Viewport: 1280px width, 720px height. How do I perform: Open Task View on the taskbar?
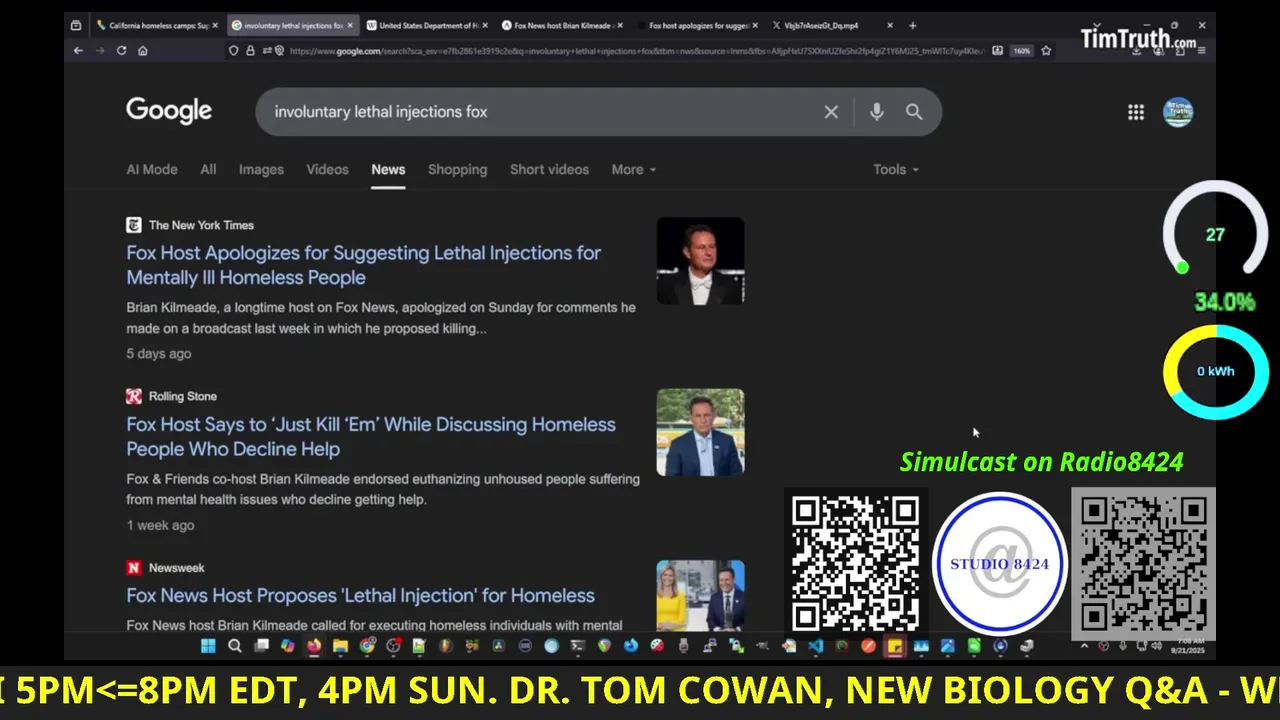(261, 646)
